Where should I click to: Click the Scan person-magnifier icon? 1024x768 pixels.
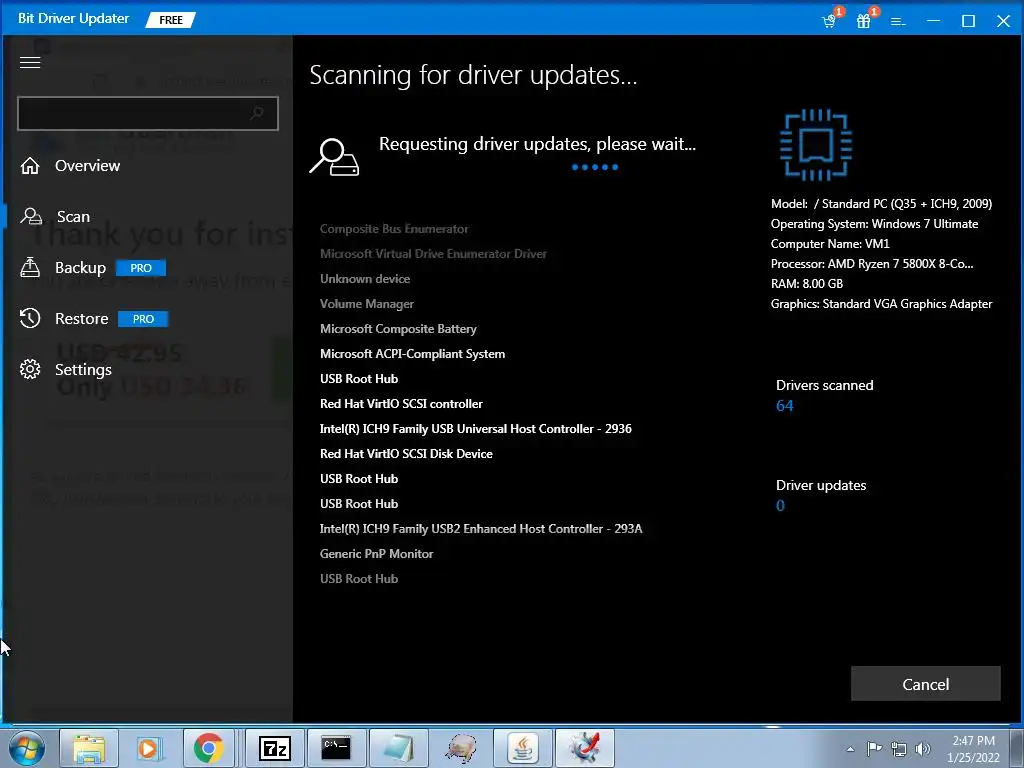31,216
